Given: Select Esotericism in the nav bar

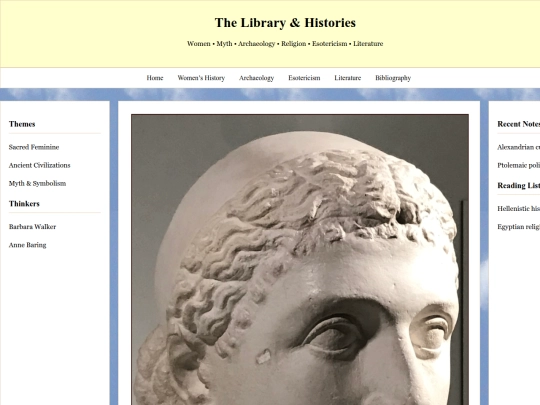Looking at the screenshot, I should click(304, 78).
